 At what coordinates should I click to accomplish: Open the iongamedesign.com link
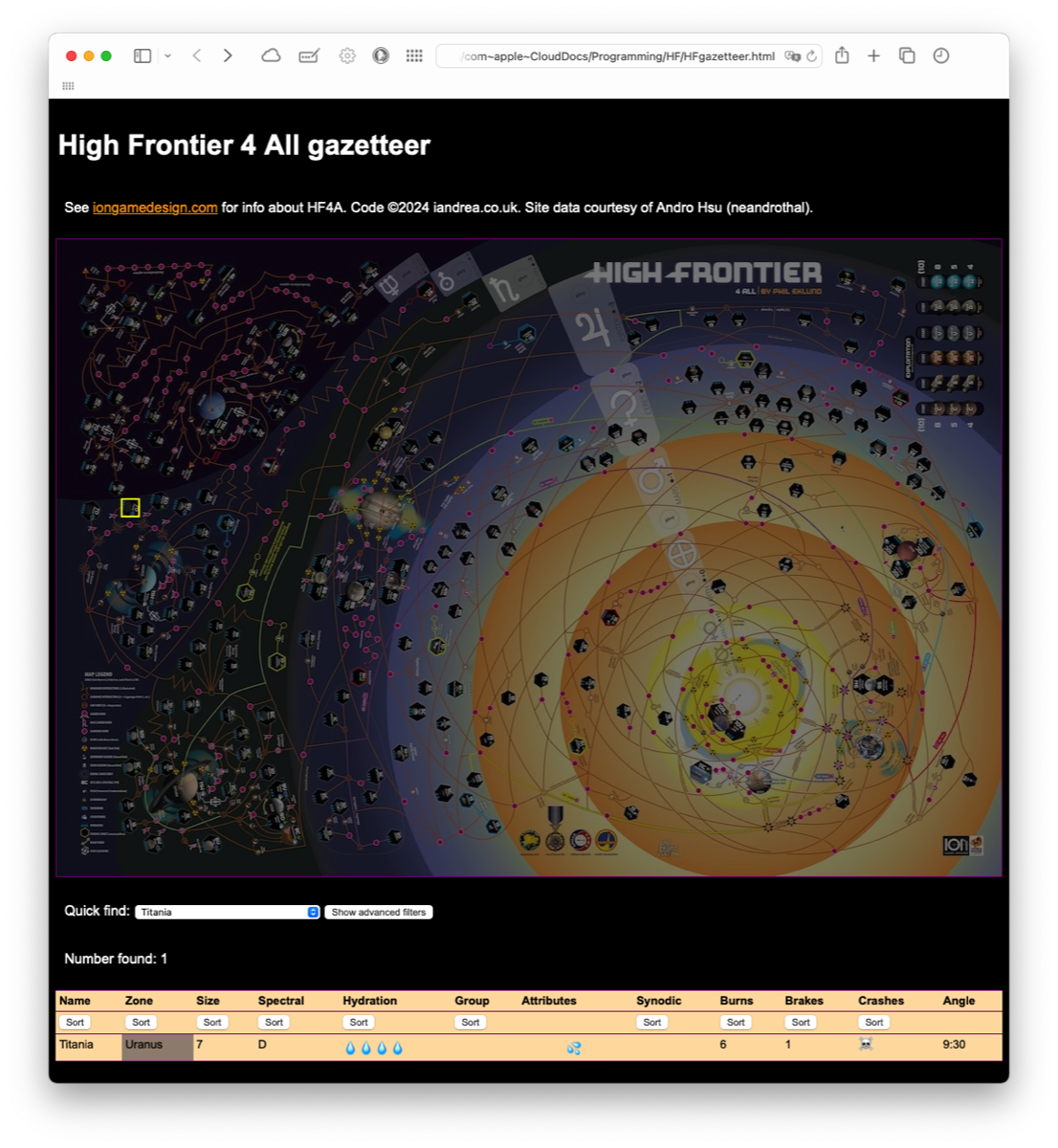click(155, 208)
